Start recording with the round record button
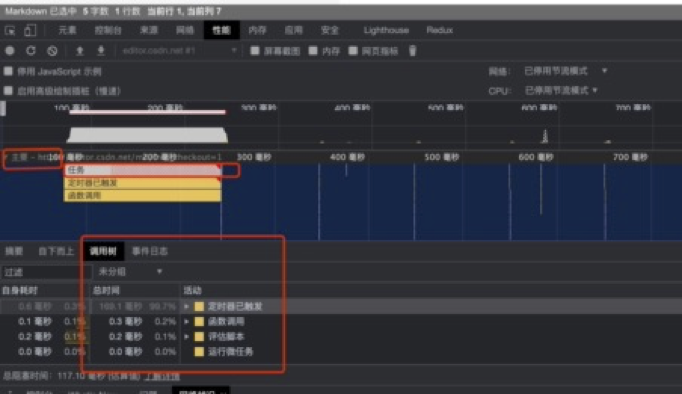The width and height of the screenshot is (682, 394). (10, 51)
